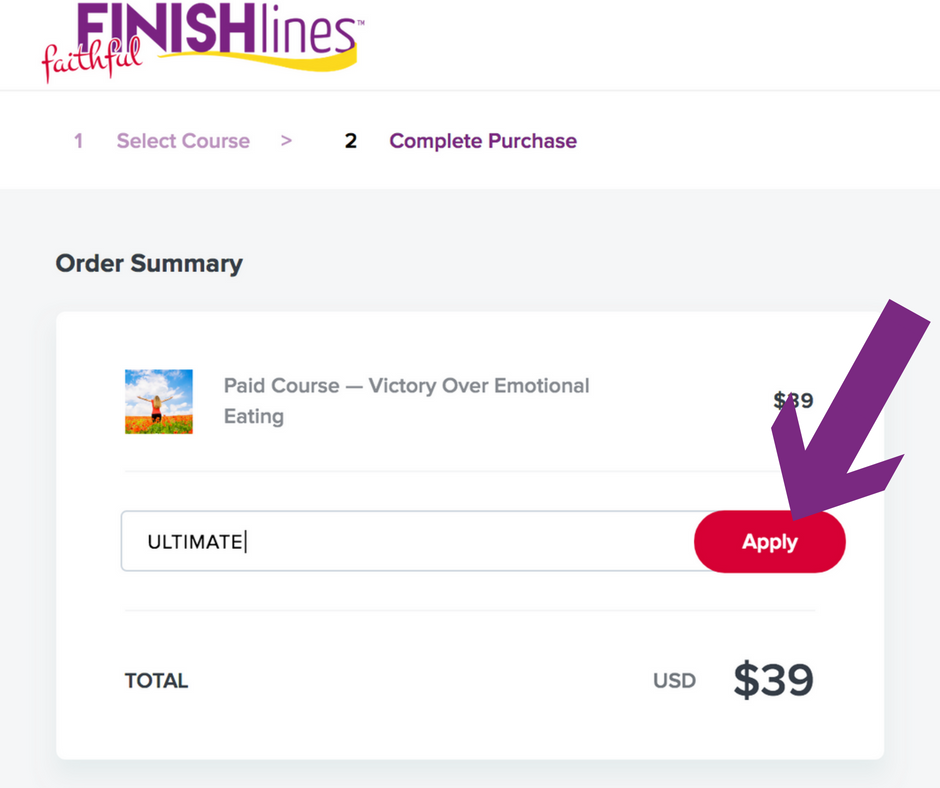Viewport: 940px width, 788px height.
Task: Click the step number 2 indicator
Action: pyautogui.click(x=351, y=141)
